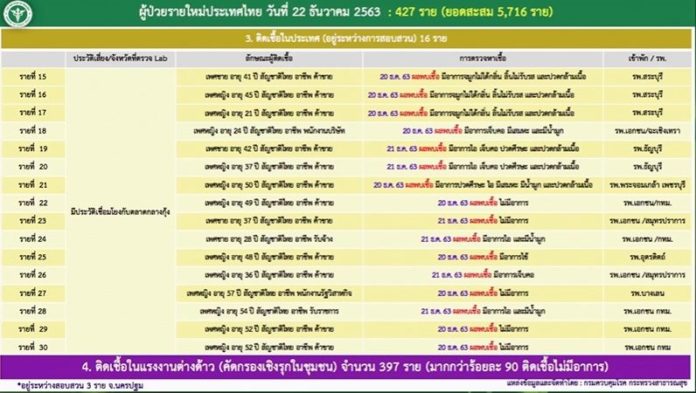
Task: Click case 22 result 'ผลพบเชื้อ ไม่มีอาการ'
Action: coord(483,202)
